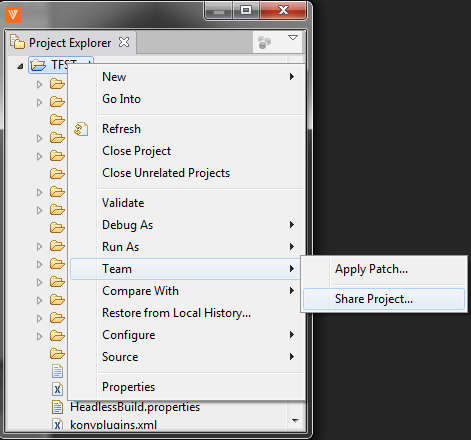Click the TEST project folder icon
The width and height of the screenshot is (471, 440).
tap(38, 65)
